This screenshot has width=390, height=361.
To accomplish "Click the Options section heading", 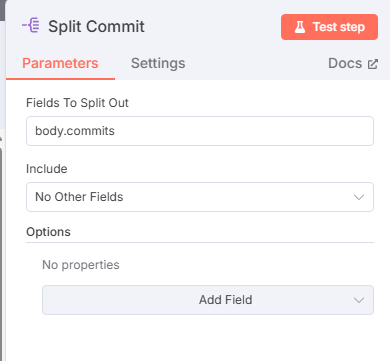I will point(48,232).
